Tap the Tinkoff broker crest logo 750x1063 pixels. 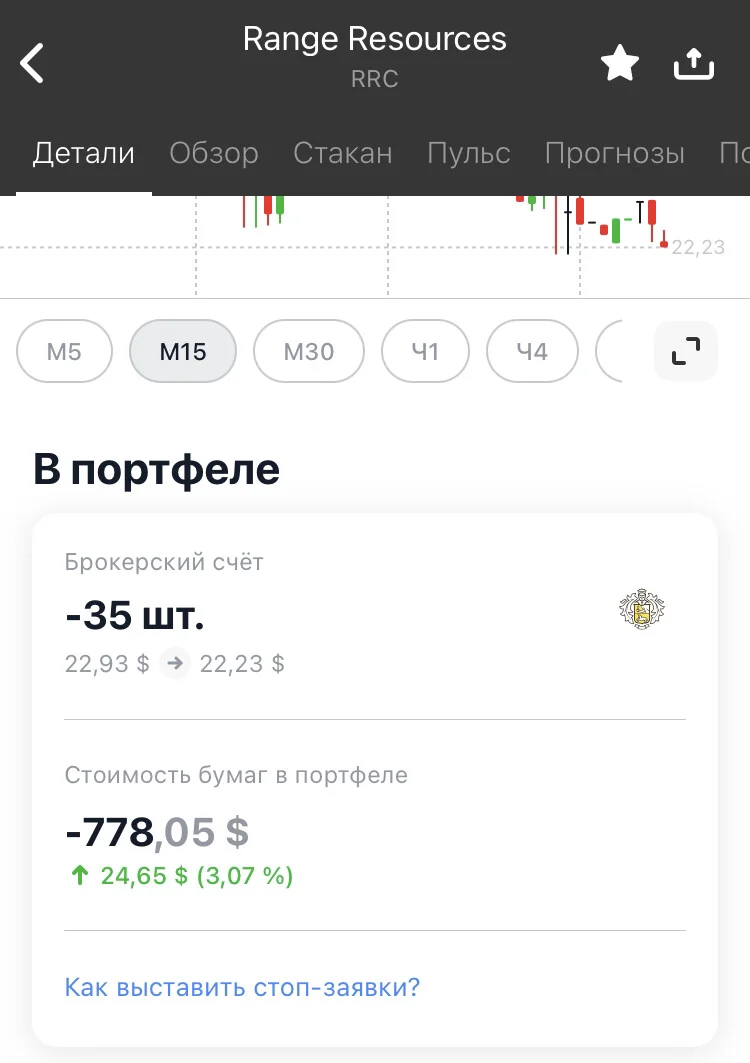(x=642, y=609)
